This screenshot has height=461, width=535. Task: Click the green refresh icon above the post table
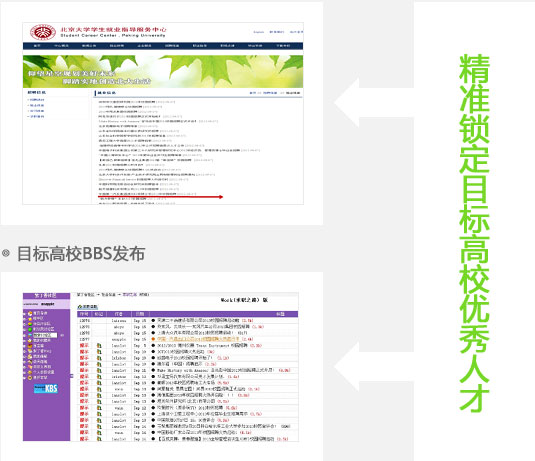coord(79,306)
